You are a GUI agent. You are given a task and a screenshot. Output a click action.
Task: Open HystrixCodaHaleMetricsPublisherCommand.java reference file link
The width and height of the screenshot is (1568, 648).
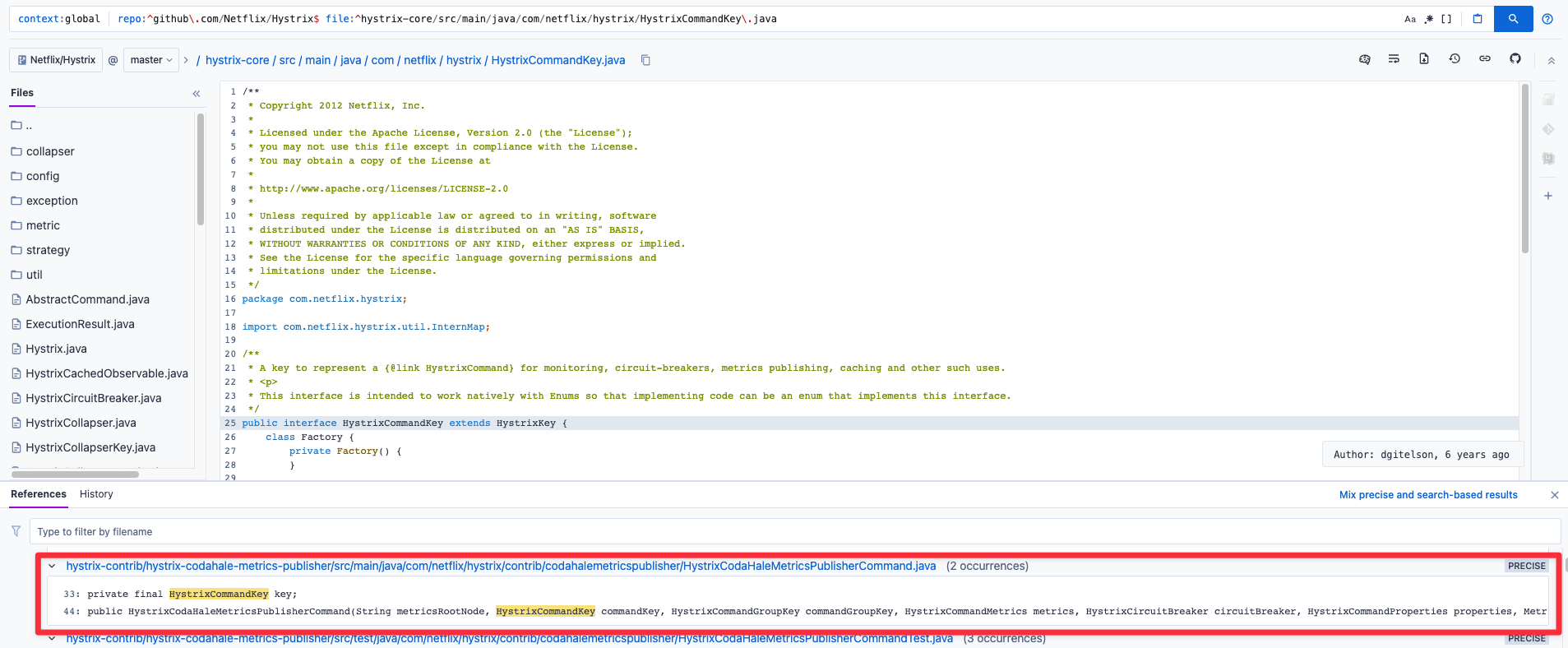501,566
